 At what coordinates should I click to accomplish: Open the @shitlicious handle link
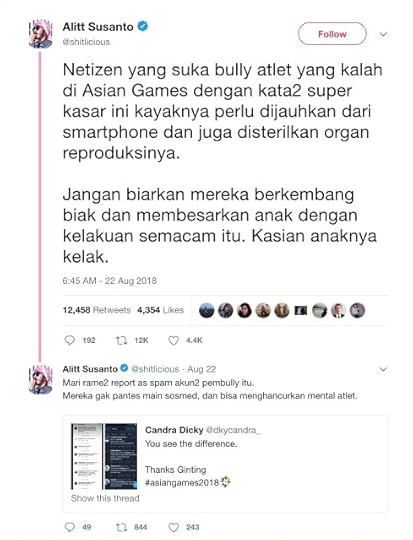(86, 42)
